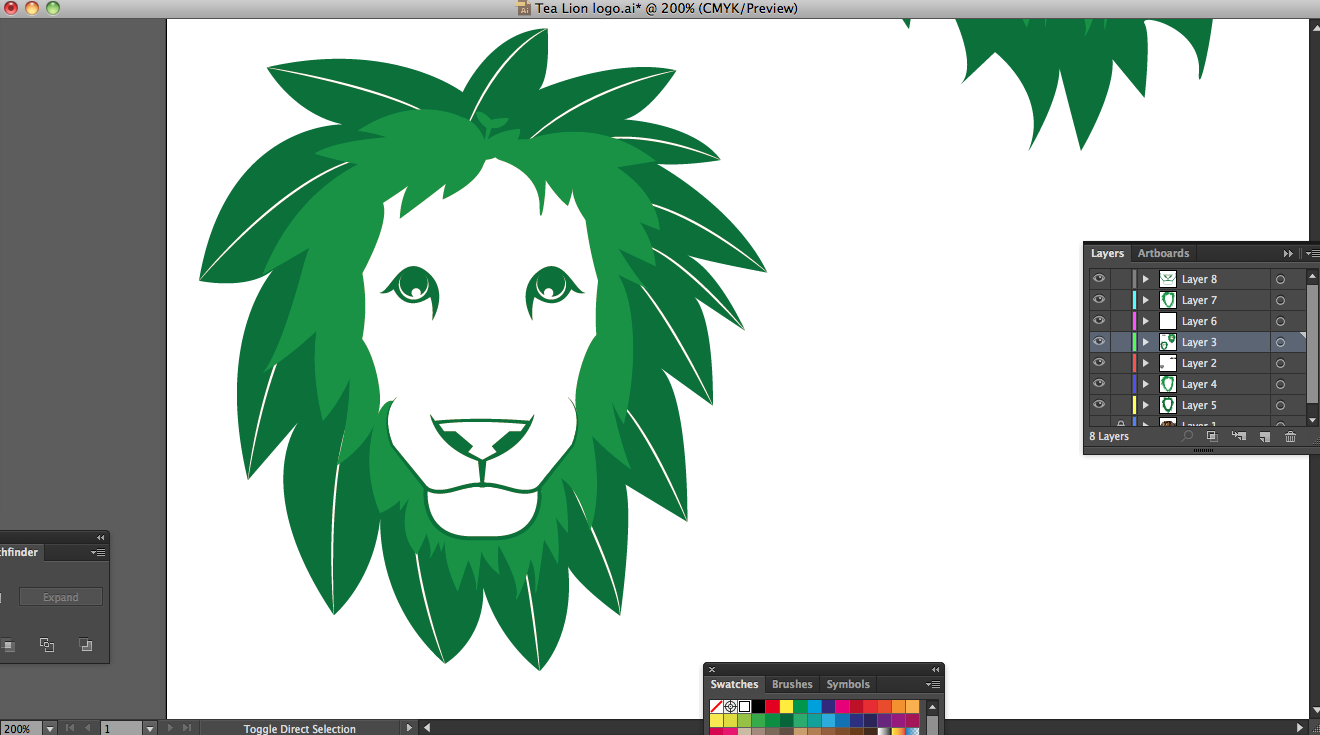Click the Create New Sublayer icon
Image resolution: width=1320 pixels, height=735 pixels.
coord(1238,437)
